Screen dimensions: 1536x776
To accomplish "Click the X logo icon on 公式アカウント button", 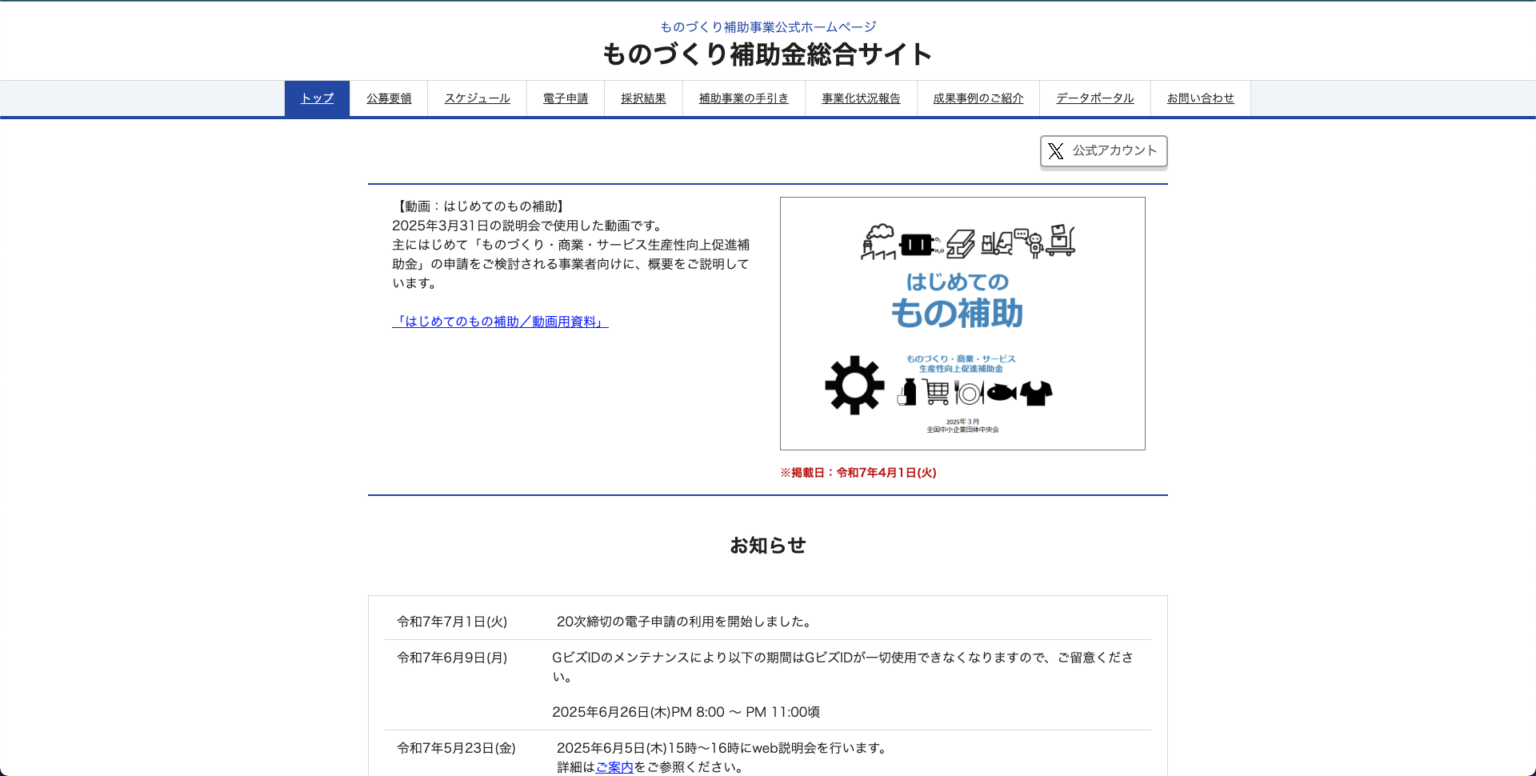I will click(1056, 151).
